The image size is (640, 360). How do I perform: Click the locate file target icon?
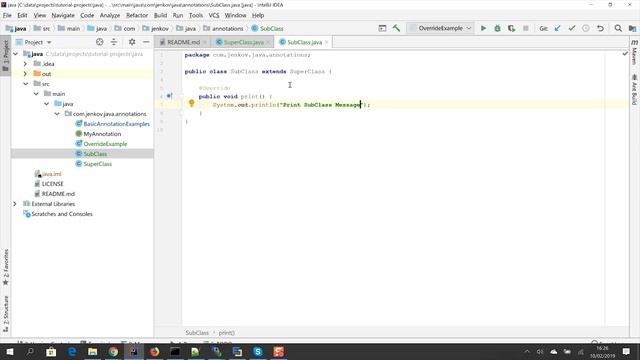pos(100,42)
